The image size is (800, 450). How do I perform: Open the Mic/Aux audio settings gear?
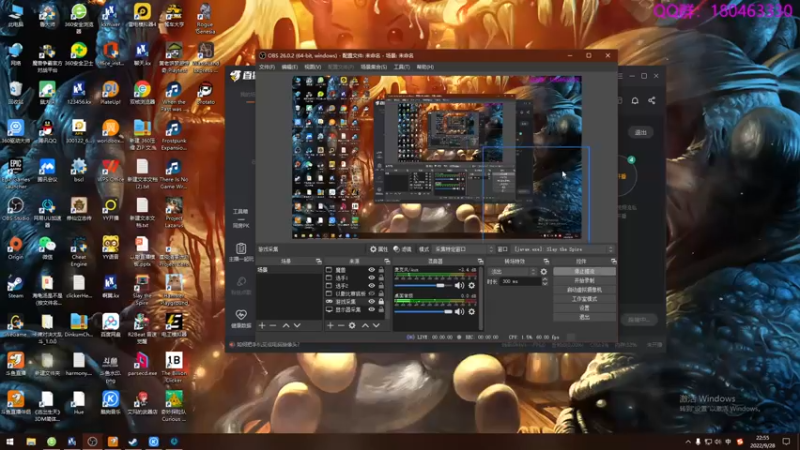(x=472, y=286)
